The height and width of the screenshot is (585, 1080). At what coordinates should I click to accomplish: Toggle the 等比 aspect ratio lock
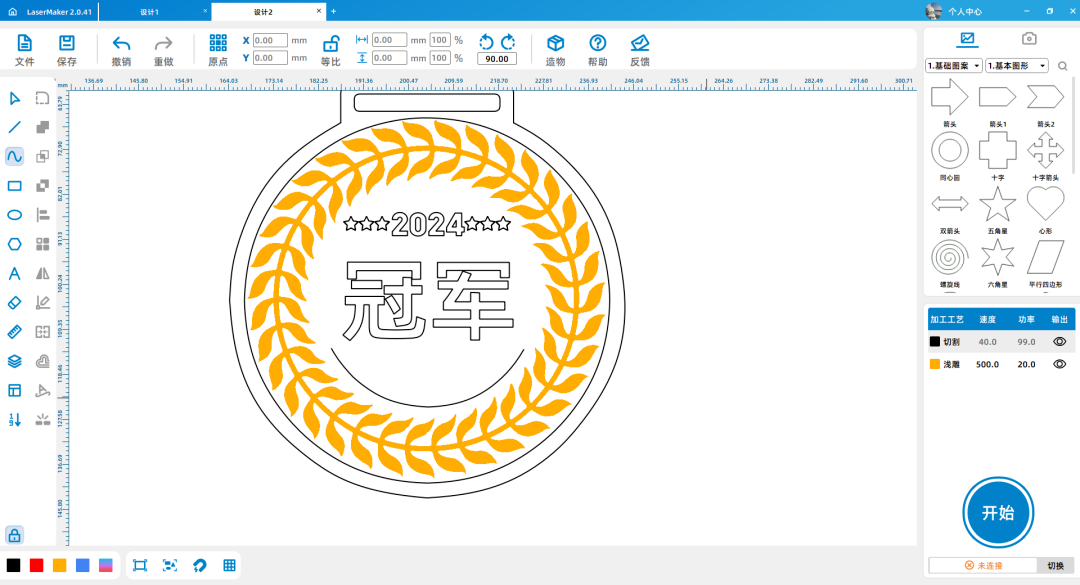coord(330,49)
